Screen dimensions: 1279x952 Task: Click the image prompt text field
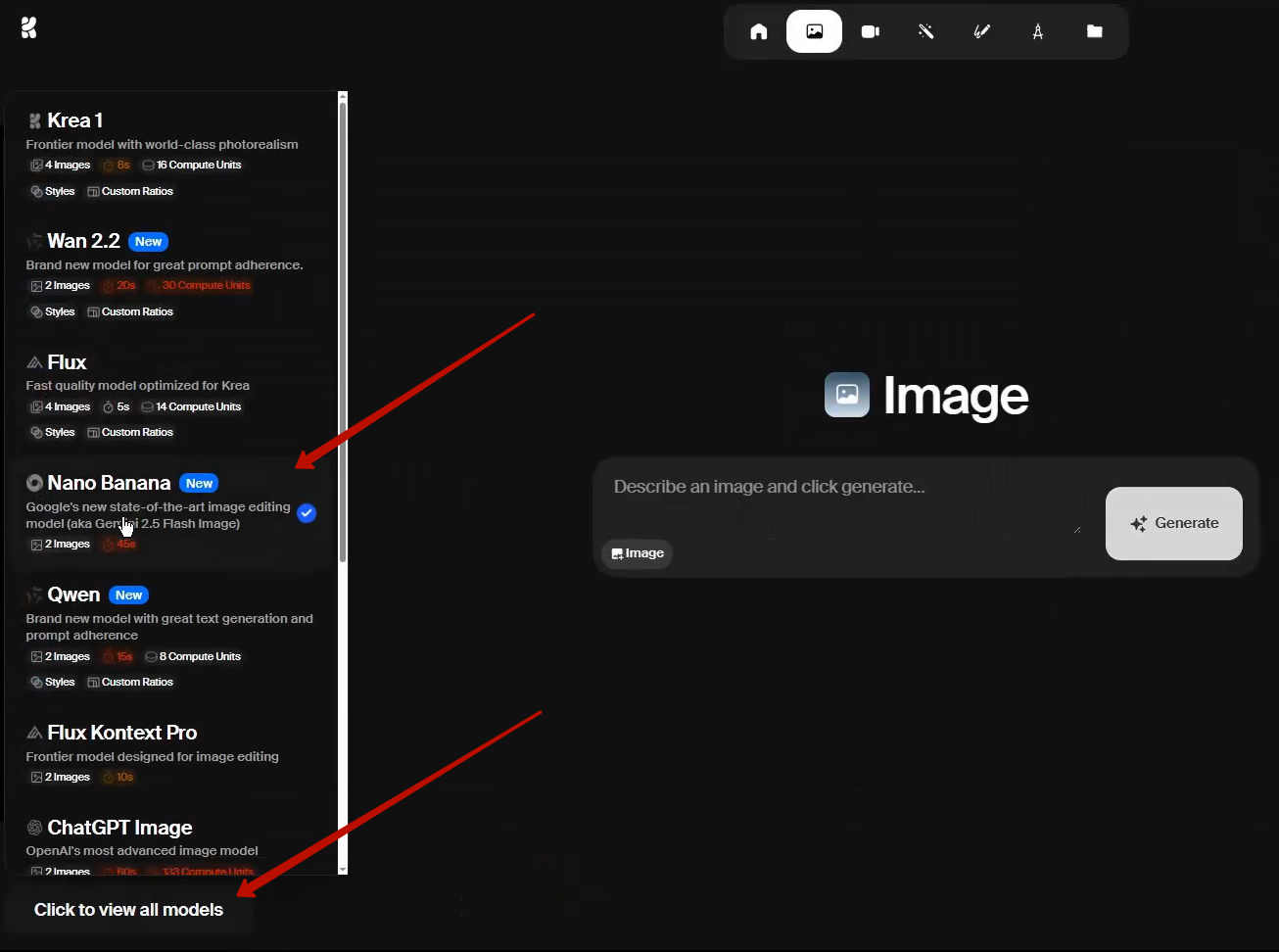842,500
